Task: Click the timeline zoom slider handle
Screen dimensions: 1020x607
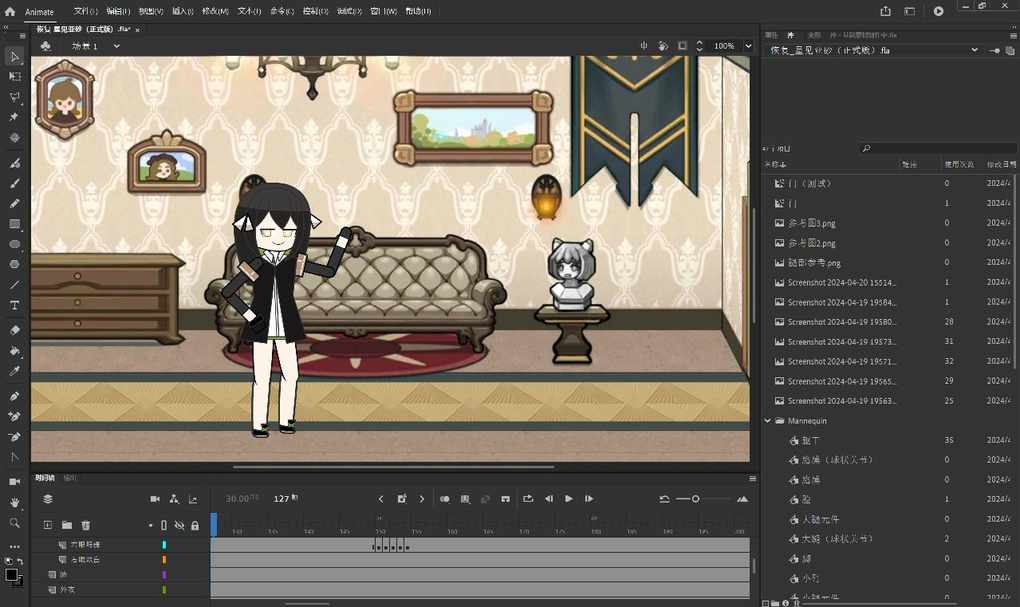Action: click(x=695, y=499)
